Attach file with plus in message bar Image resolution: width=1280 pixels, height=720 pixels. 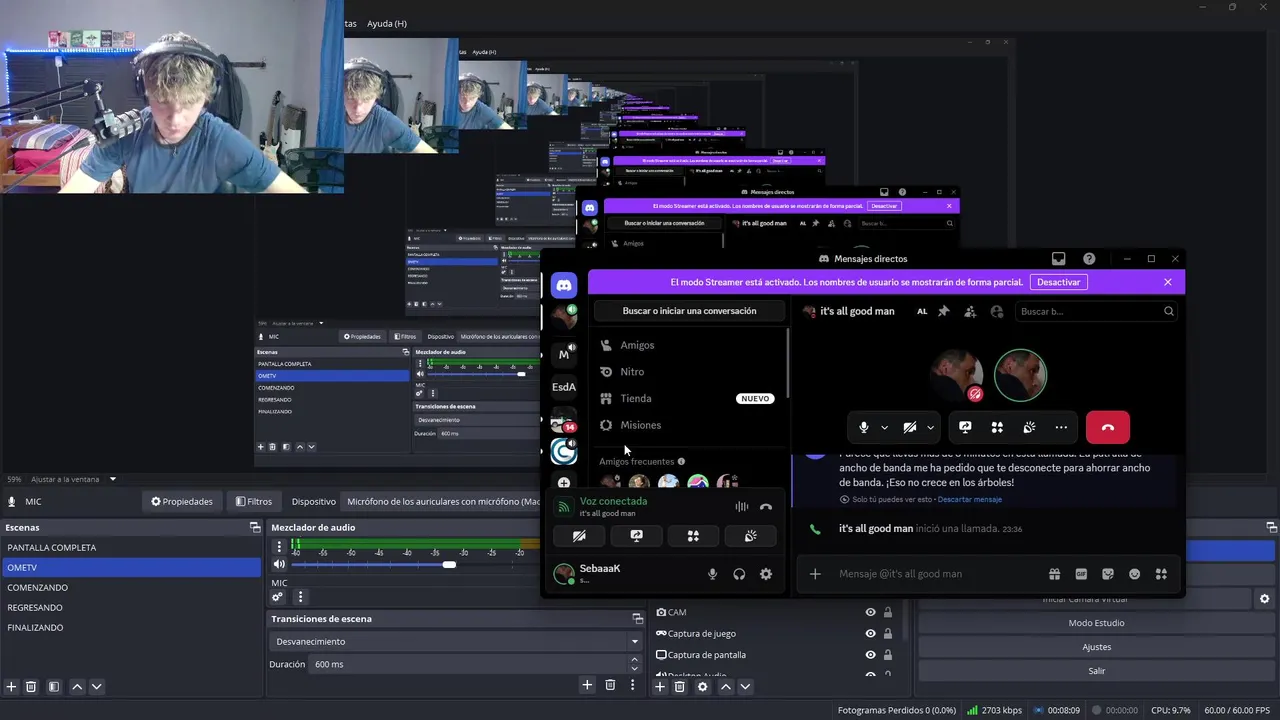(x=815, y=574)
